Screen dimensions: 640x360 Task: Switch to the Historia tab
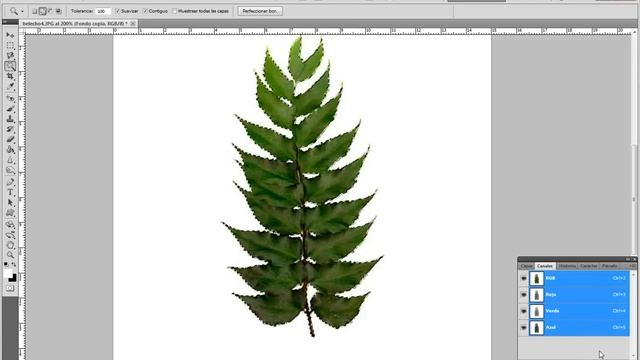coord(567,266)
